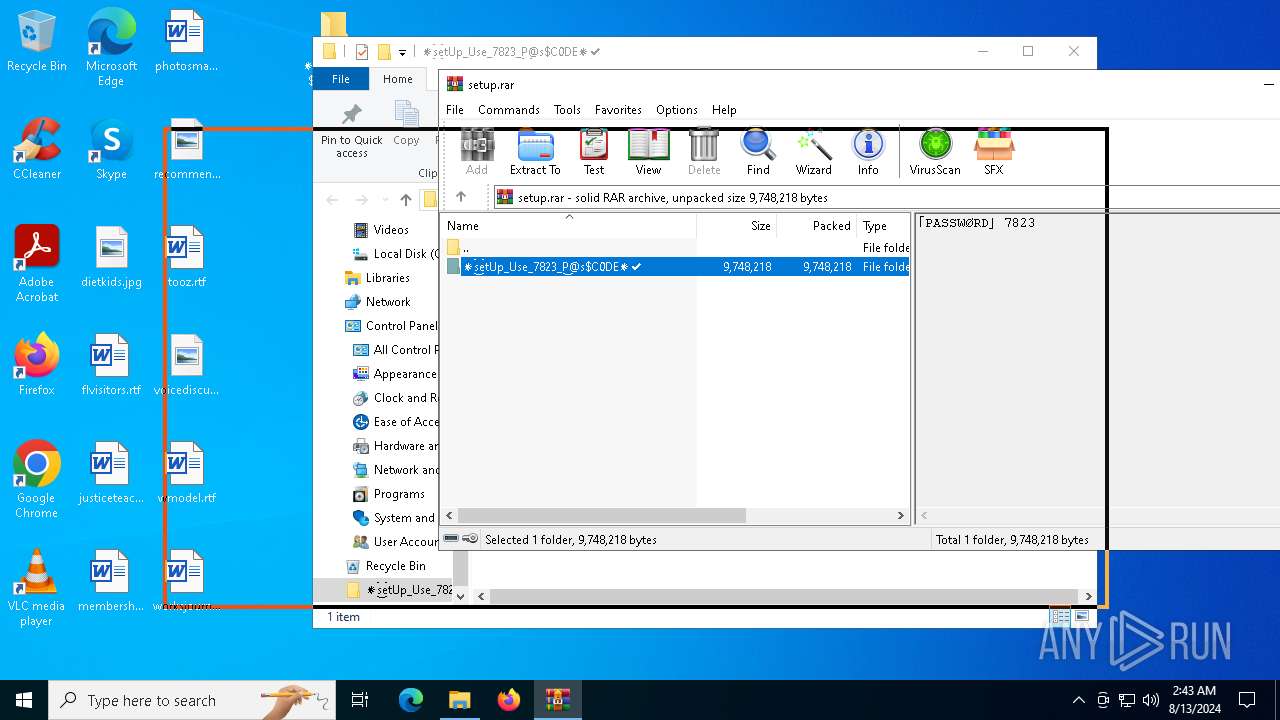Run Test on the archive
Image resolution: width=1280 pixels, height=720 pixels.
[594, 152]
